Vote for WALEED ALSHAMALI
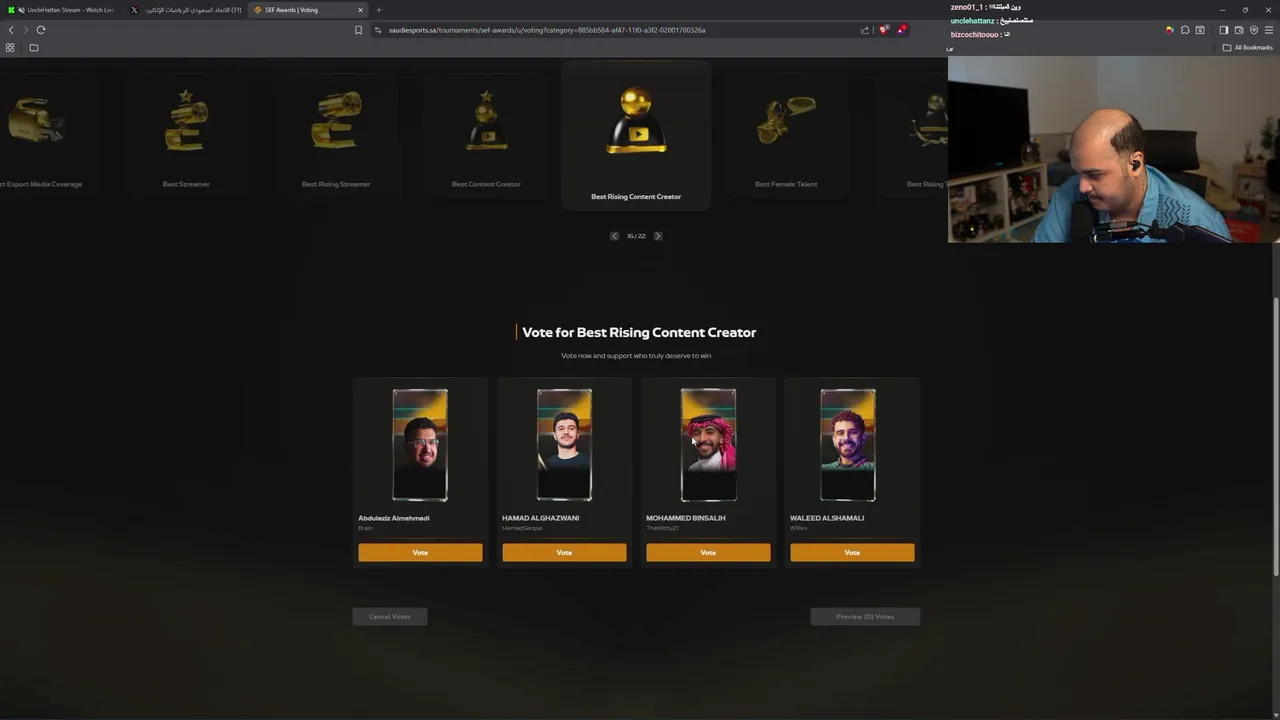Screen dimensions: 1280x720 click(x=852, y=552)
